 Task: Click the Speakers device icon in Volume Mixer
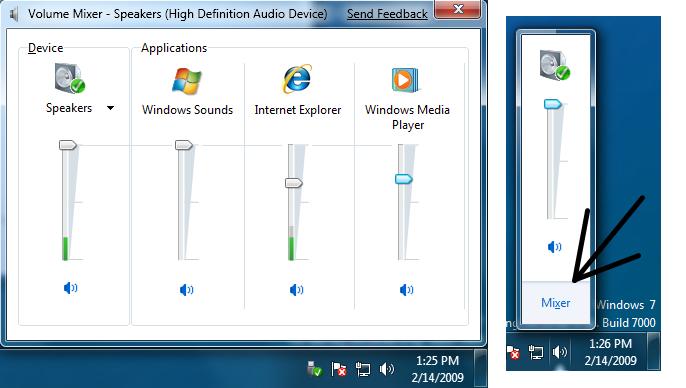tap(70, 78)
